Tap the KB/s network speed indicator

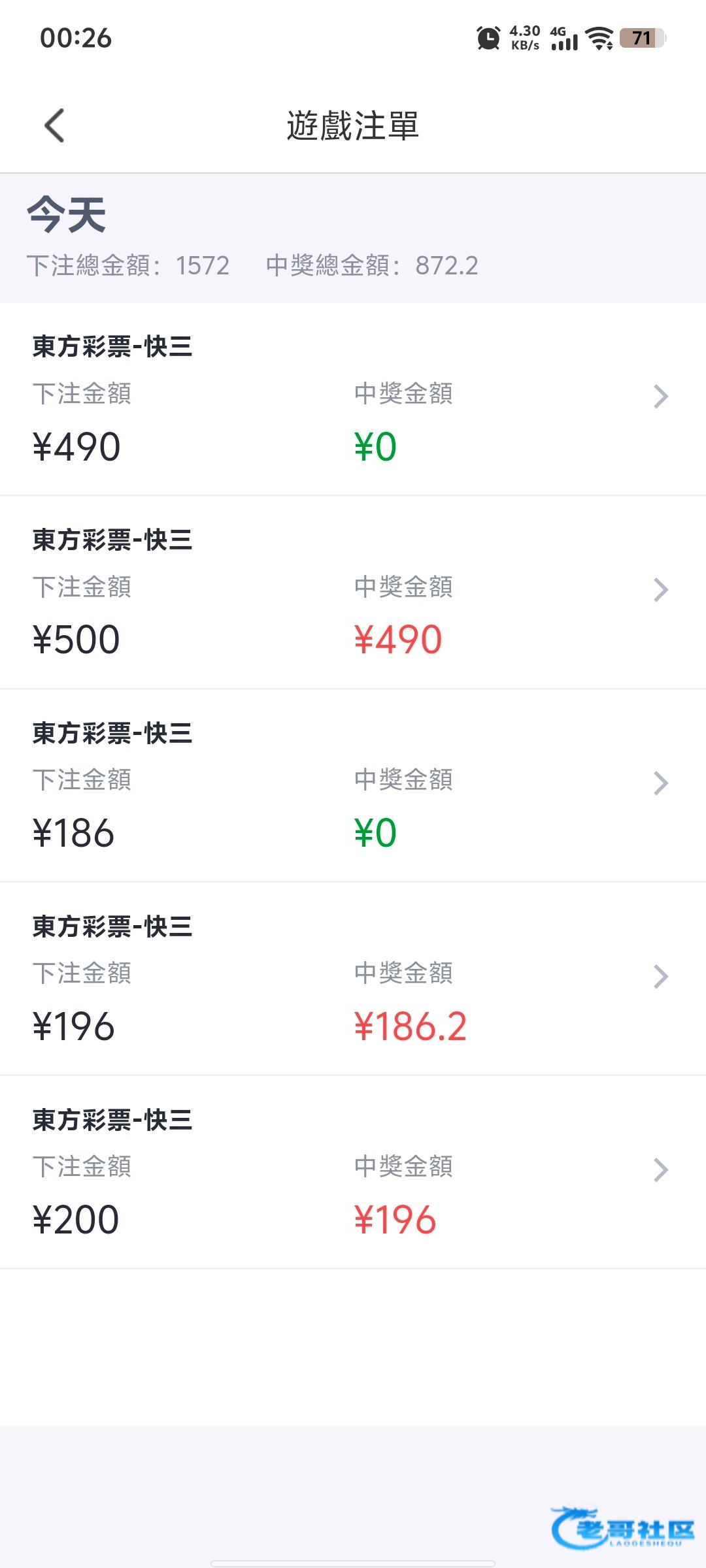[525, 38]
